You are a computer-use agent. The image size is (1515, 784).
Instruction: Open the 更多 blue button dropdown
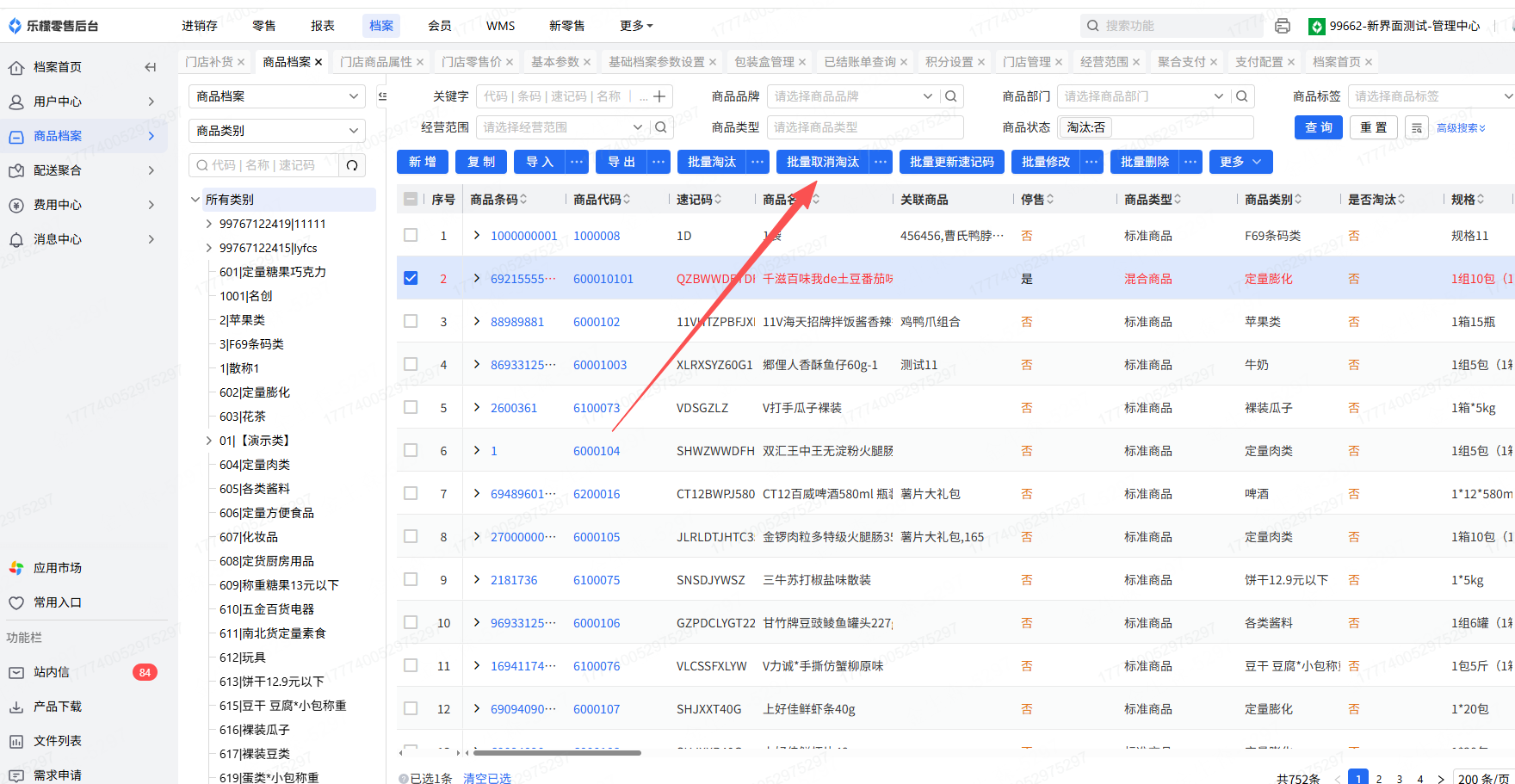pyautogui.click(x=1240, y=162)
